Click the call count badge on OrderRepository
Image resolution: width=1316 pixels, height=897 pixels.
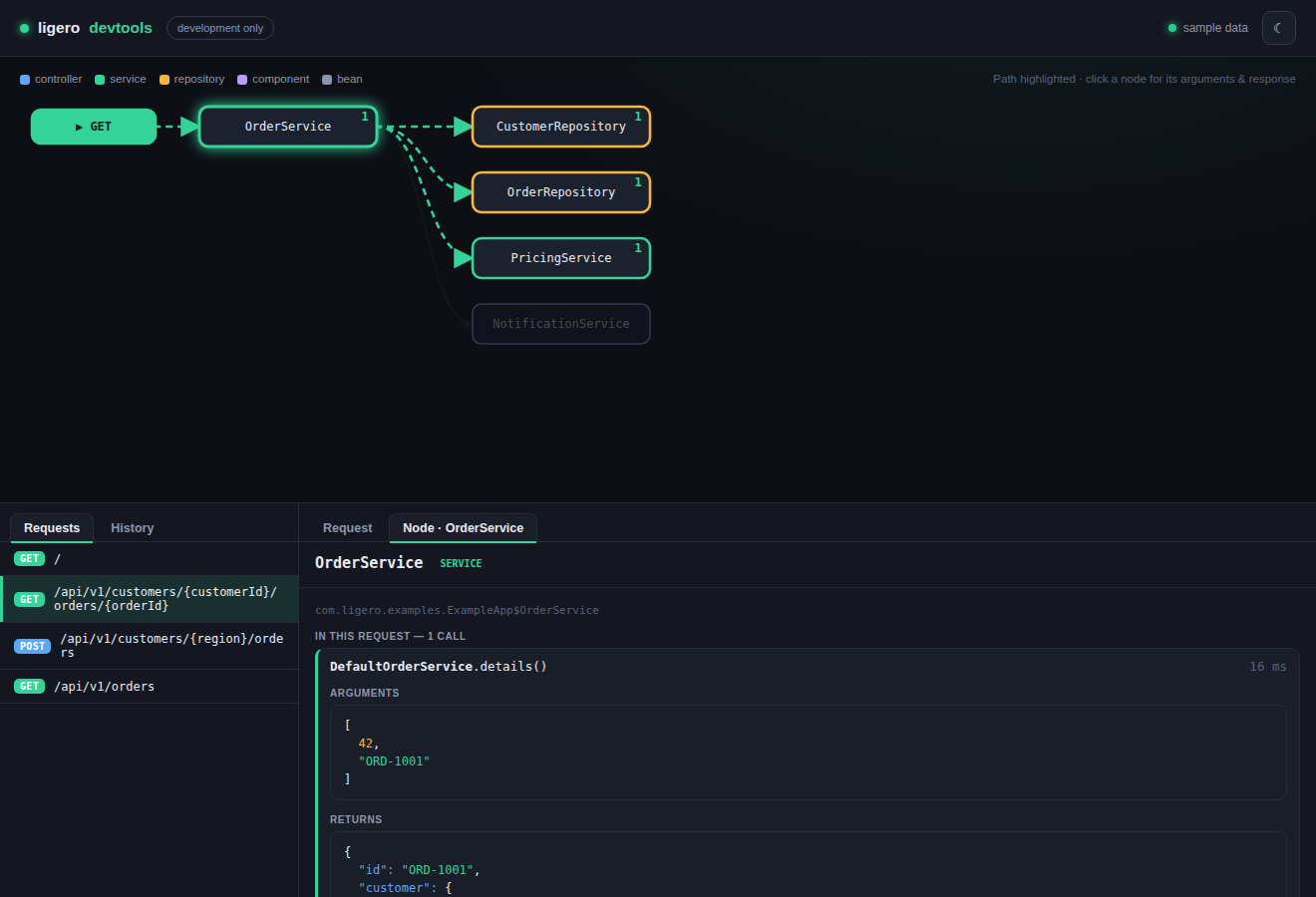638,182
